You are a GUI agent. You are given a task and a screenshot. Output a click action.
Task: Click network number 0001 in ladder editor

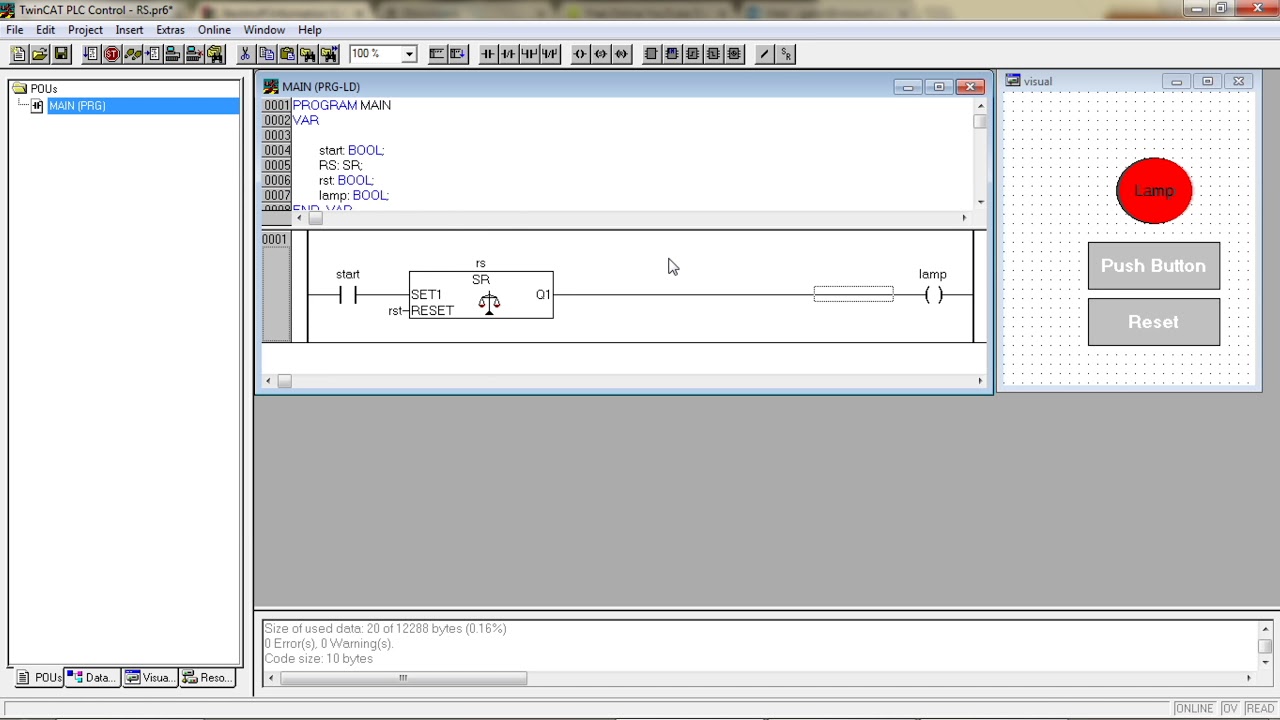tap(275, 239)
